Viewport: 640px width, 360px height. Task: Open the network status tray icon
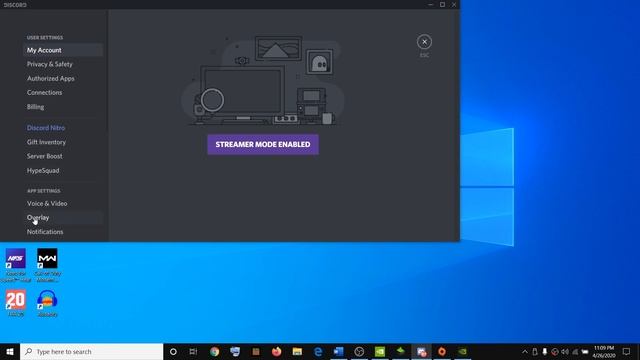pyautogui.click(x=575, y=351)
